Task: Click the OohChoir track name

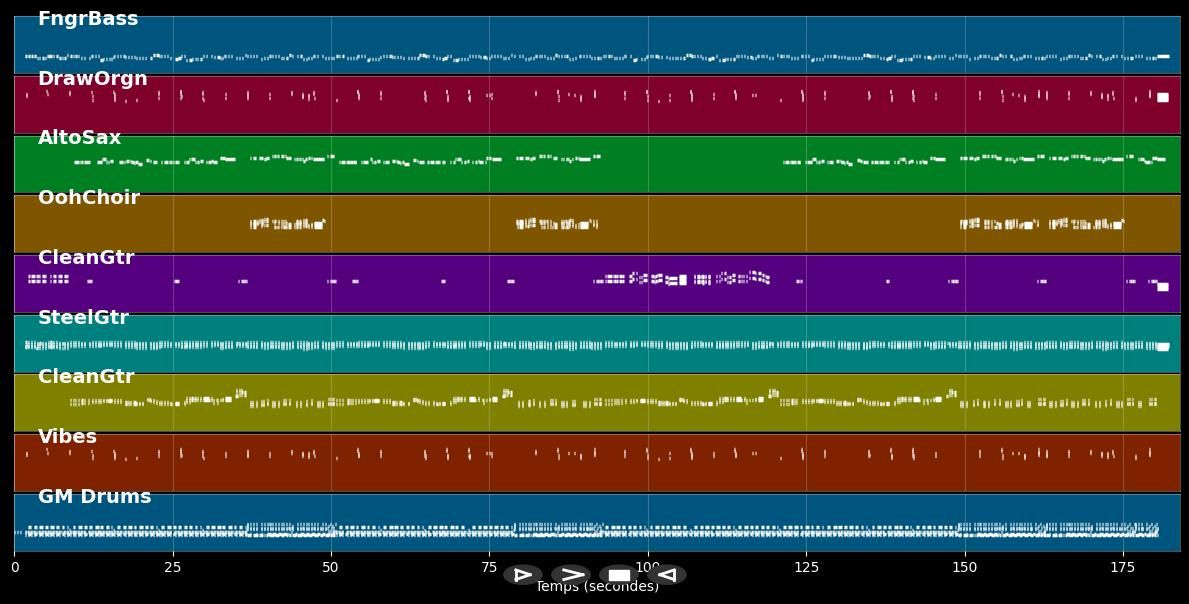Action: click(89, 198)
